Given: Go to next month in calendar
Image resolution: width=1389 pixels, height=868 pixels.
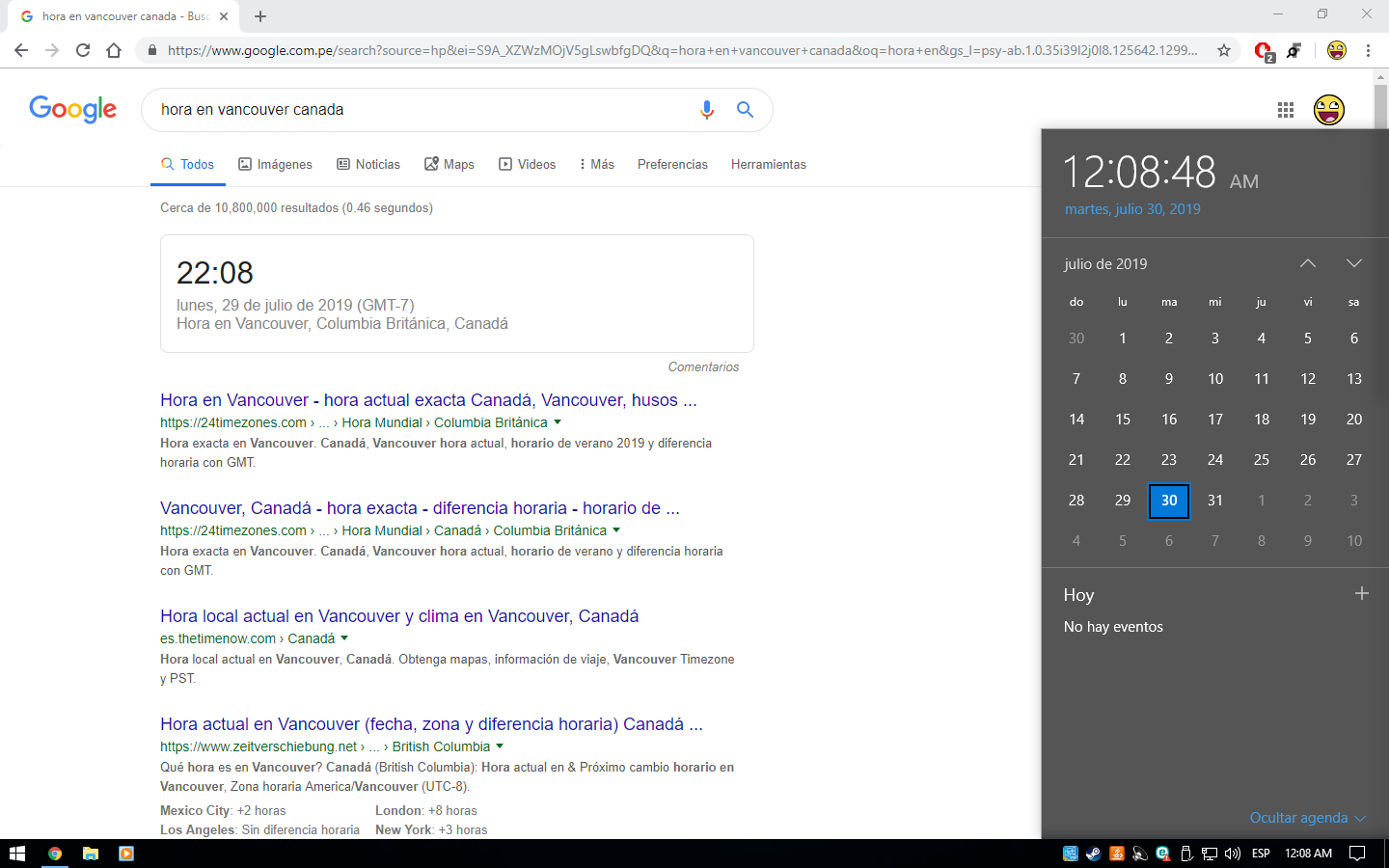Looking at the screenshot, I should pos(1354,263).
